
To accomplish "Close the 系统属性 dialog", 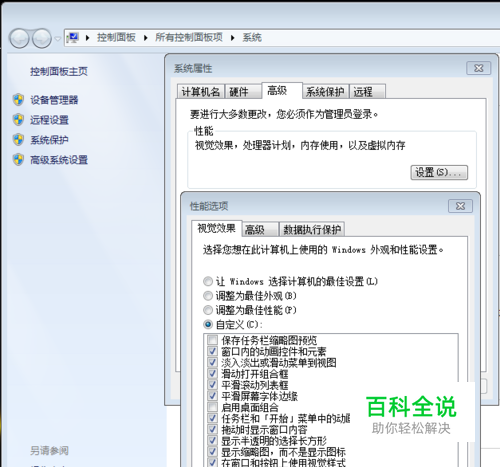I will click(478, 68).
